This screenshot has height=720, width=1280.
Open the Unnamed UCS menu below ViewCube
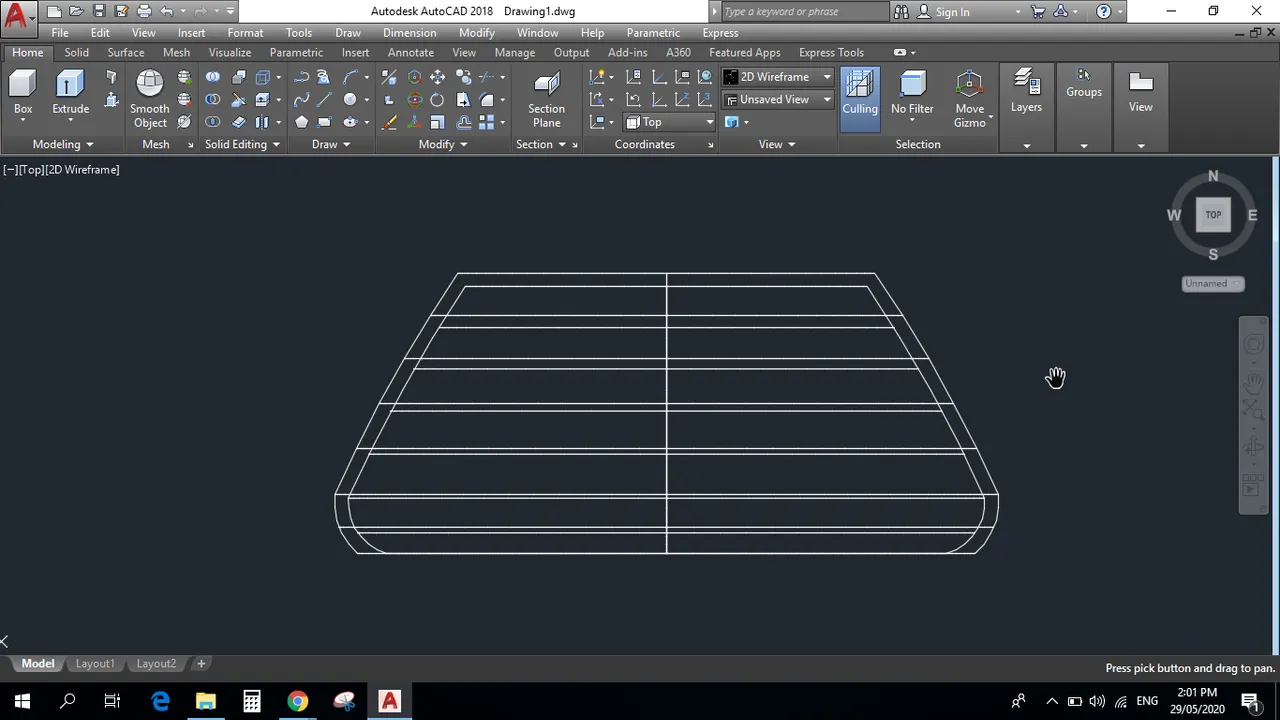pos(1213,283)
